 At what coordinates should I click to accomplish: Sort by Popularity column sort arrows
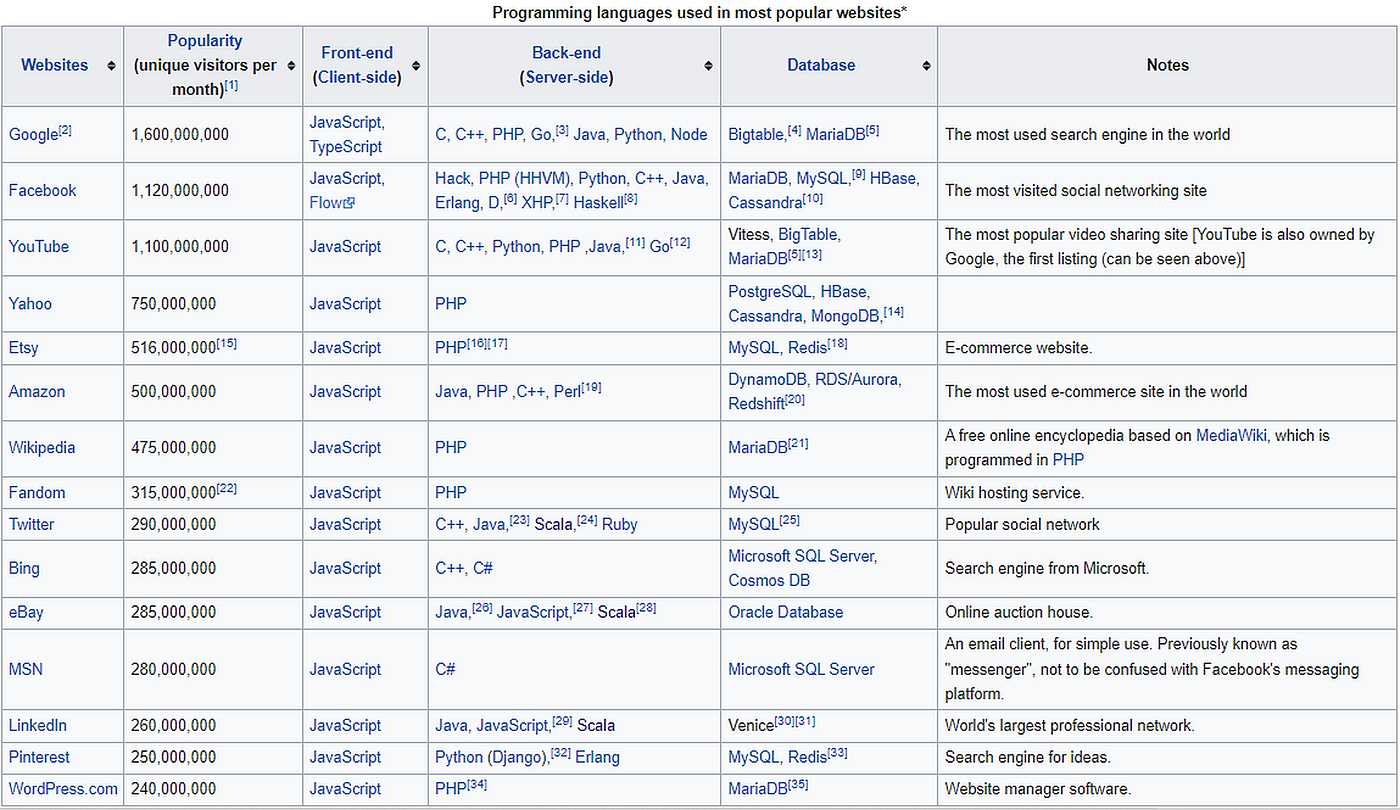click(x=289, y=66)
